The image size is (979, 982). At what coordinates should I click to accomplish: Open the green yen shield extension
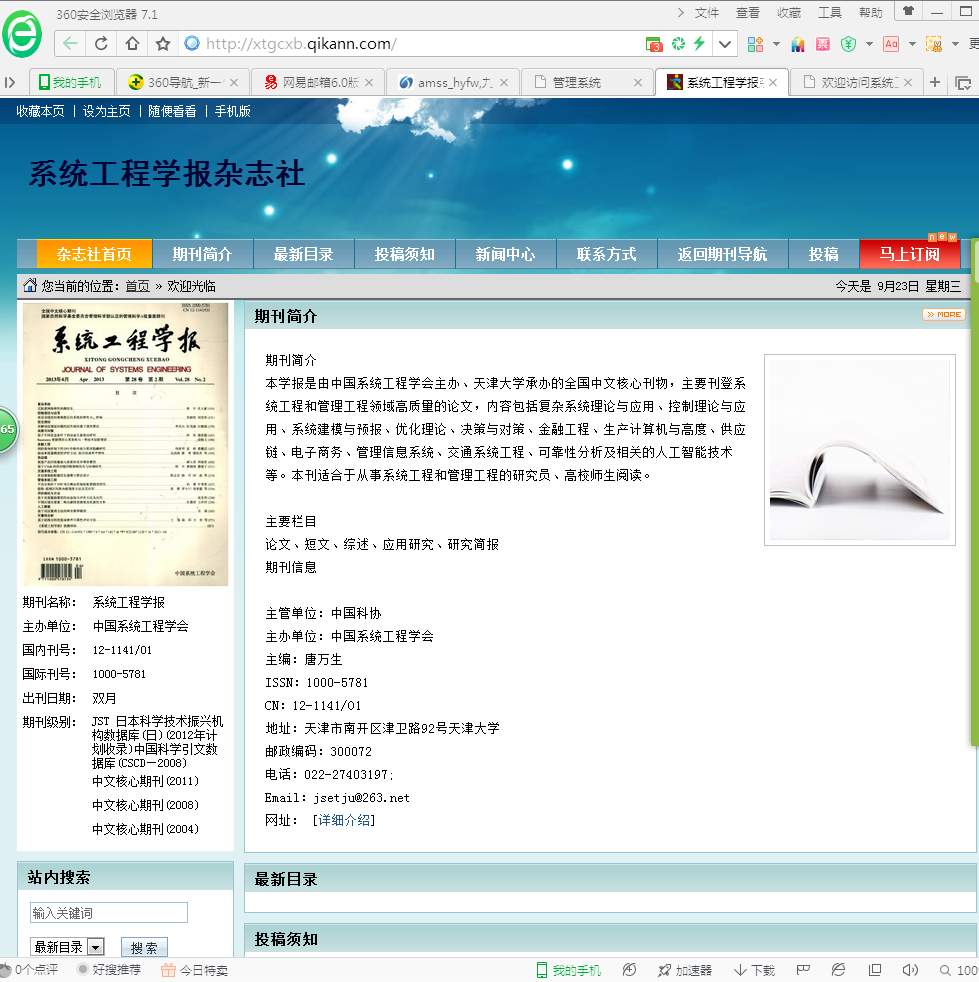click(x=848, y=44)
